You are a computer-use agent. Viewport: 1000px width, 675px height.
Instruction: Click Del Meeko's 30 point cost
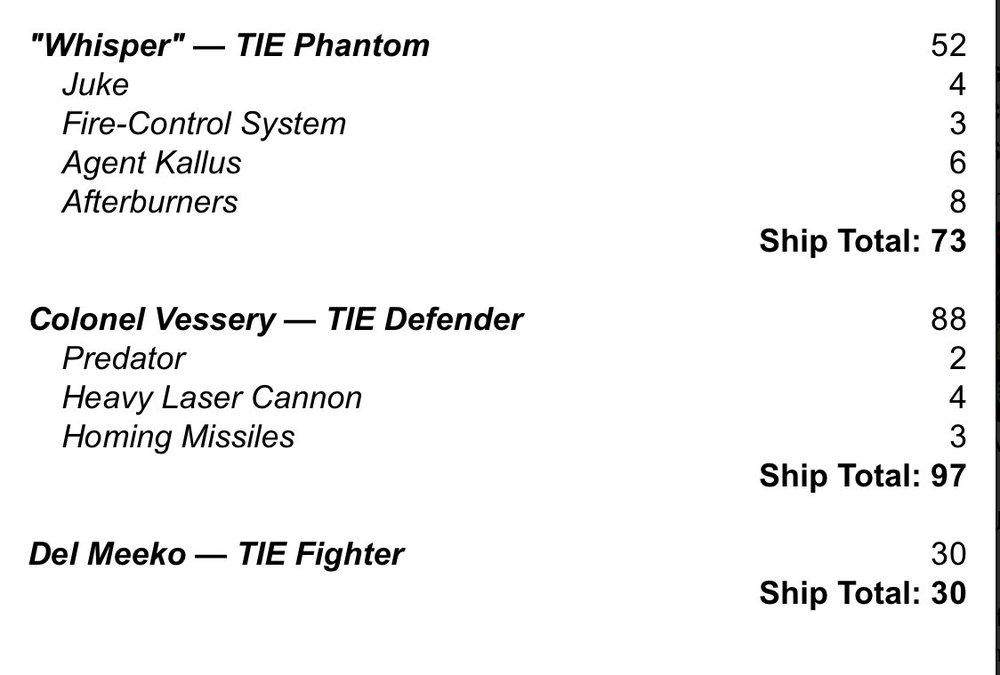(x=947, y=554)
